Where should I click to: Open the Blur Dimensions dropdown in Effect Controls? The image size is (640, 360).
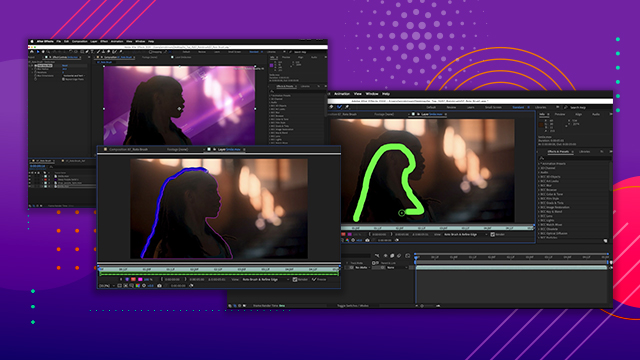[74, 76]
